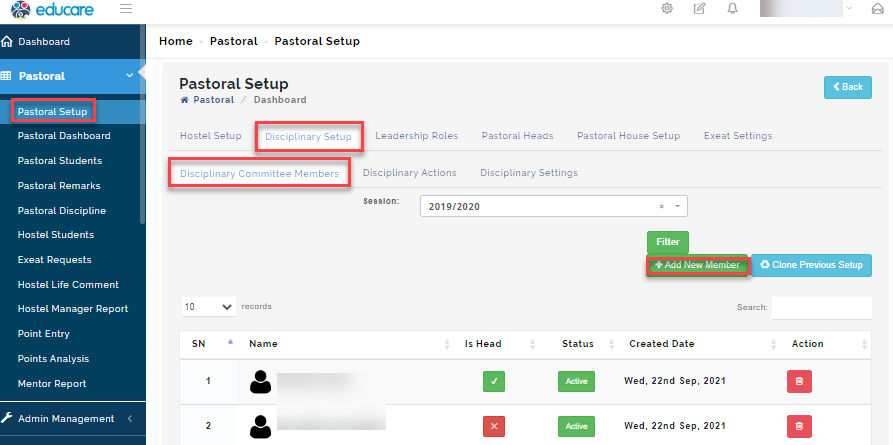Open Point Entry in sidebar
The width and height of the screenshot is (893, 445).
click(x=43, y=334)
